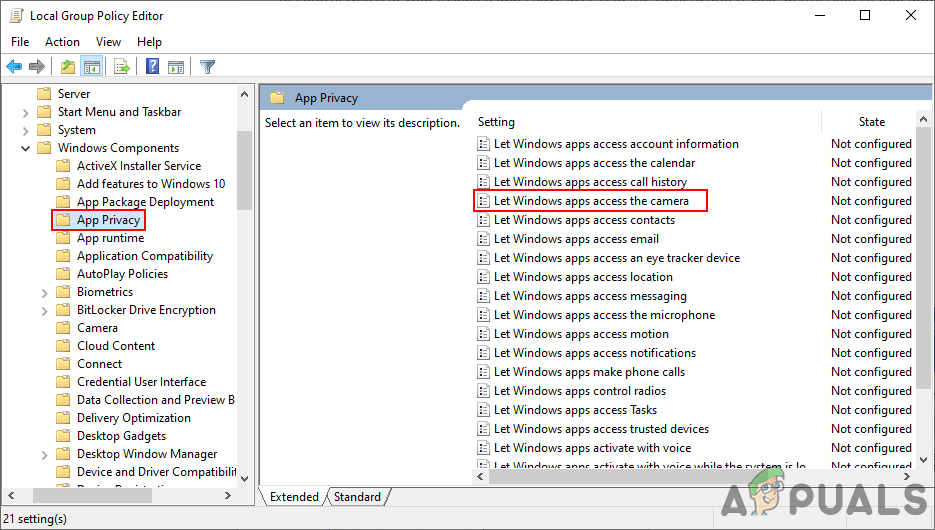
Task: Click the Forward arrow toolbar icon
Action: 37,67
